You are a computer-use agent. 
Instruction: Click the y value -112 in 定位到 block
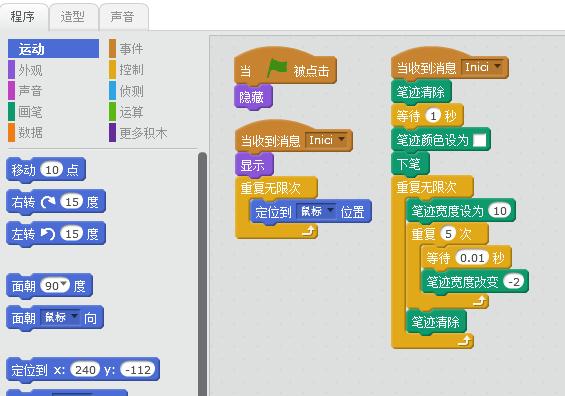pyautogui.click(x=138, y=370)
